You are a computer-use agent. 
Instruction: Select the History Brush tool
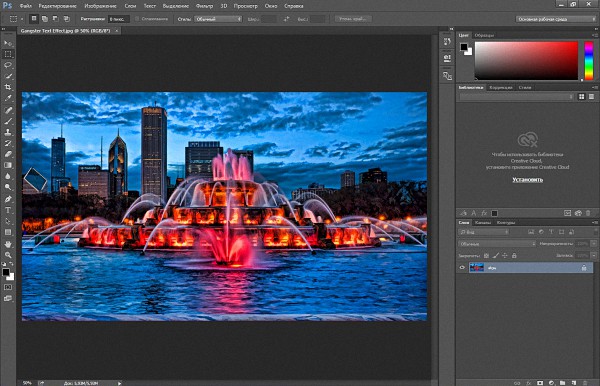point(8,143)
